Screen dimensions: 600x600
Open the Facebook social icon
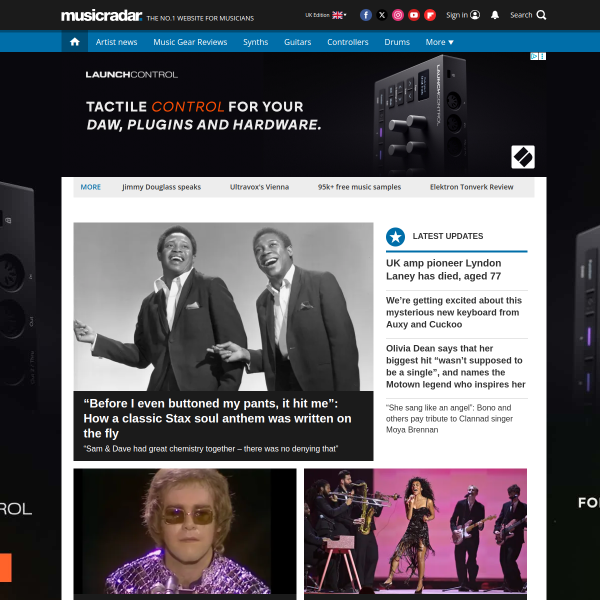tap(365, 15)
